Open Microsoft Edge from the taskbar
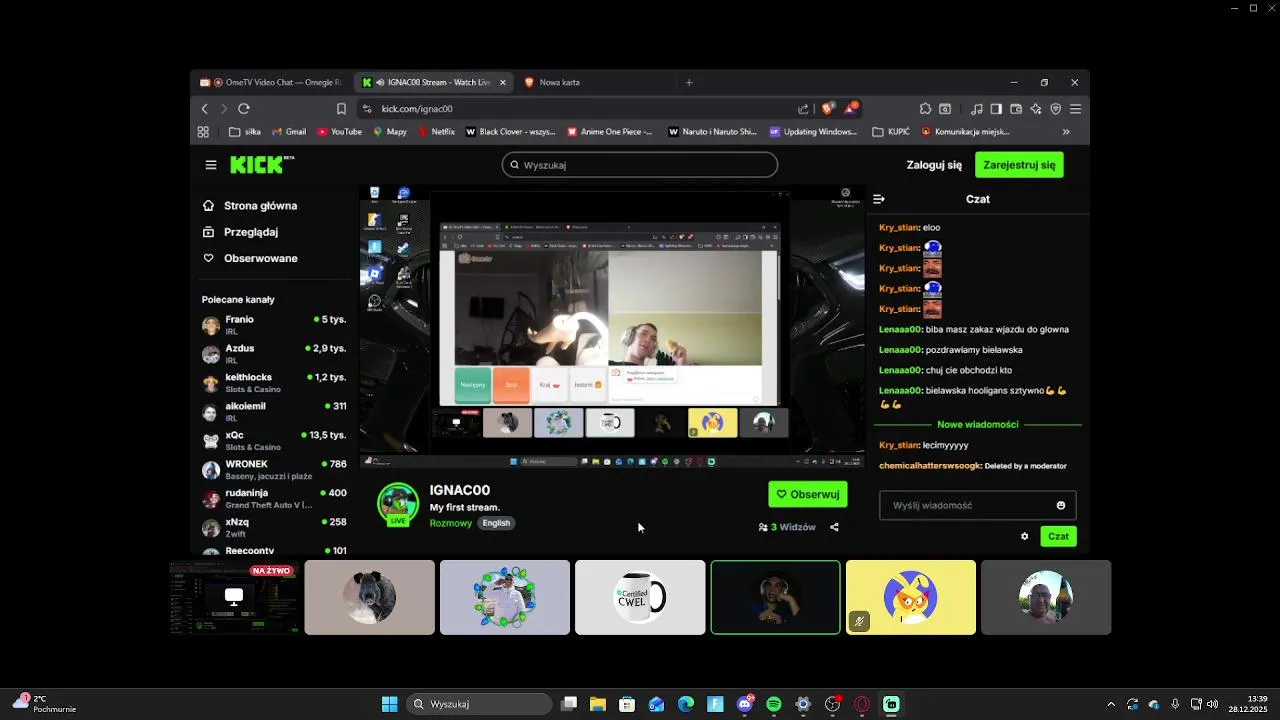Viewport: 1280px width, 720px height. (686, 704)
